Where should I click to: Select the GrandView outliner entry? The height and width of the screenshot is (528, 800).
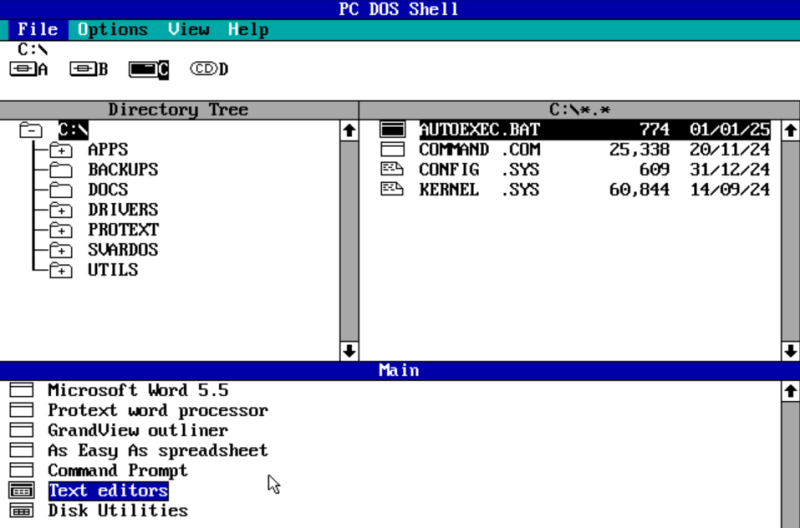[x=137, y=430]
